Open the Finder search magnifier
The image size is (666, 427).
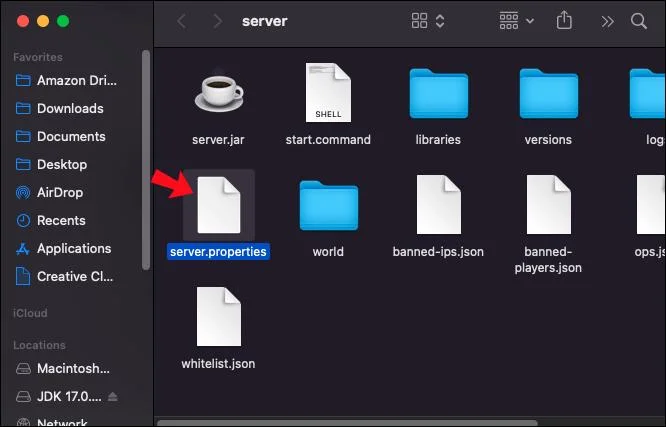click(x=638, y=21)
